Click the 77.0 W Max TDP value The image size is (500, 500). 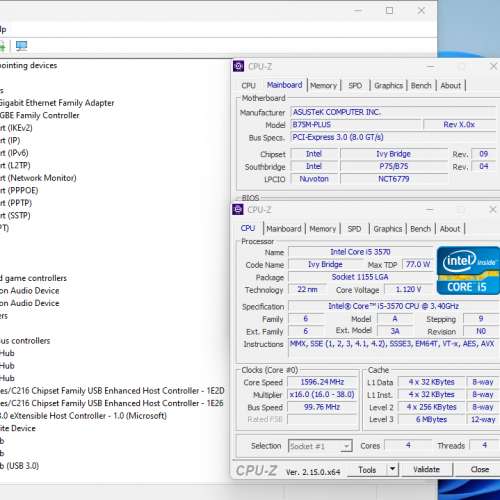click(x=417, y=265)
